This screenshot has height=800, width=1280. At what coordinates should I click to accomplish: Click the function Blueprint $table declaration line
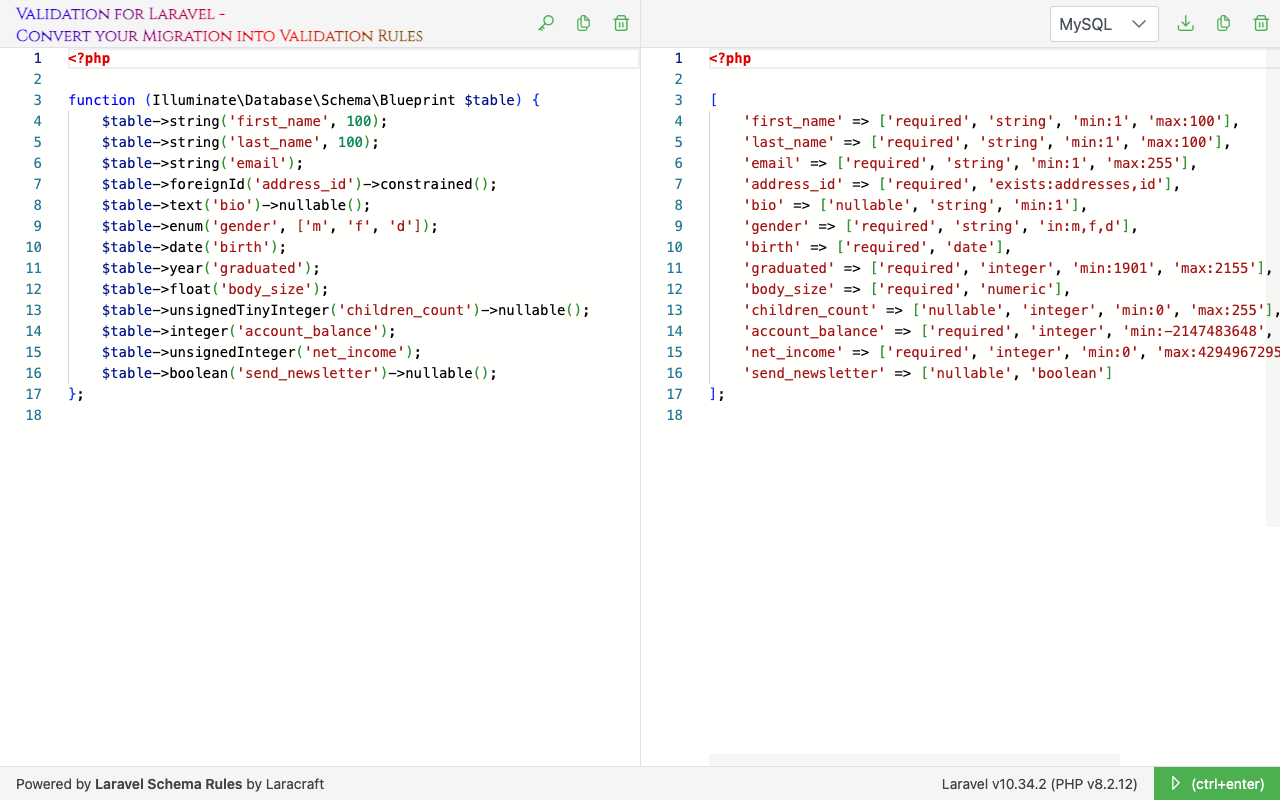pyautogui.click(x=304, y=100)
